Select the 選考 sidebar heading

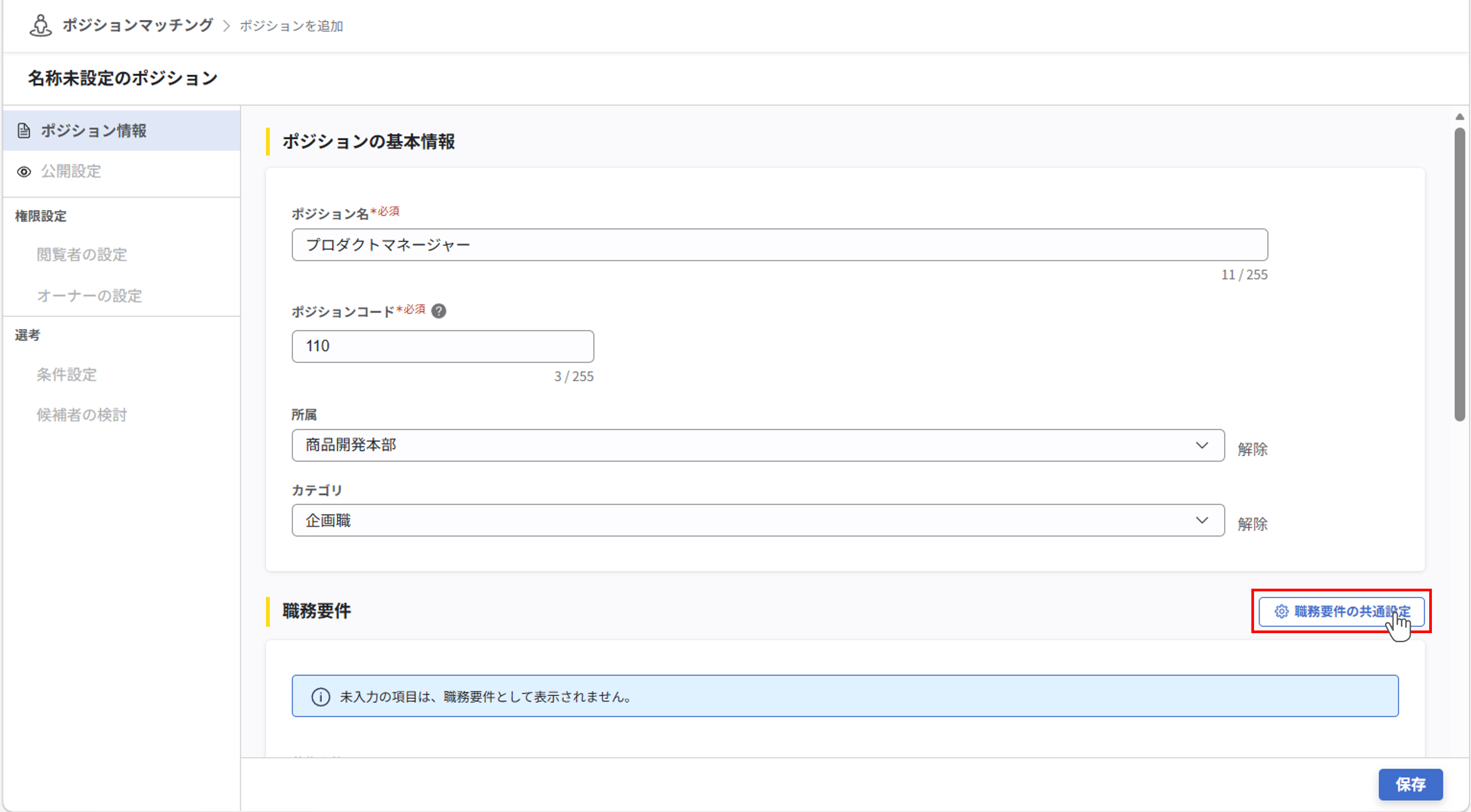click(x=27, y=335)
